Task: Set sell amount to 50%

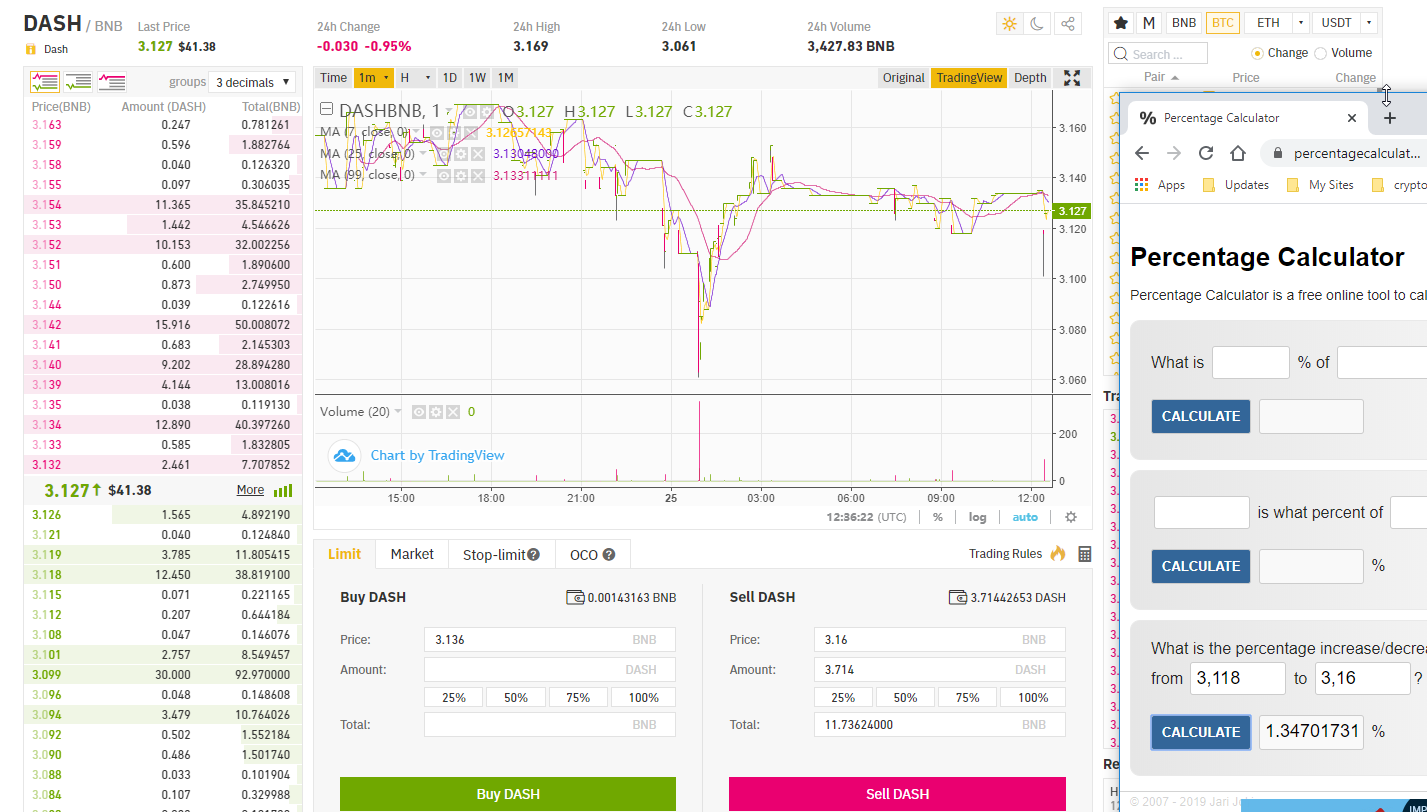Action: 905,697
